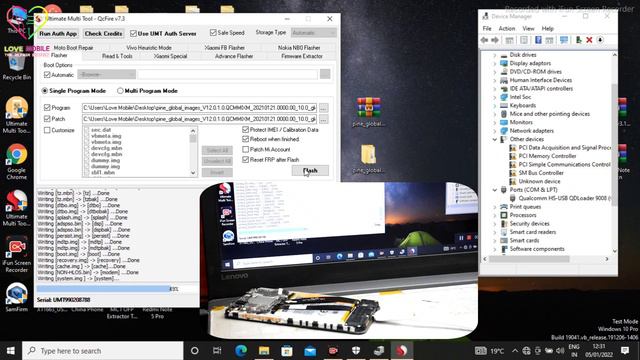Open SamFirm desktop icon
The height and width of the screenshot is (360, 640).
pyautogui.click(x=16, y=298)
